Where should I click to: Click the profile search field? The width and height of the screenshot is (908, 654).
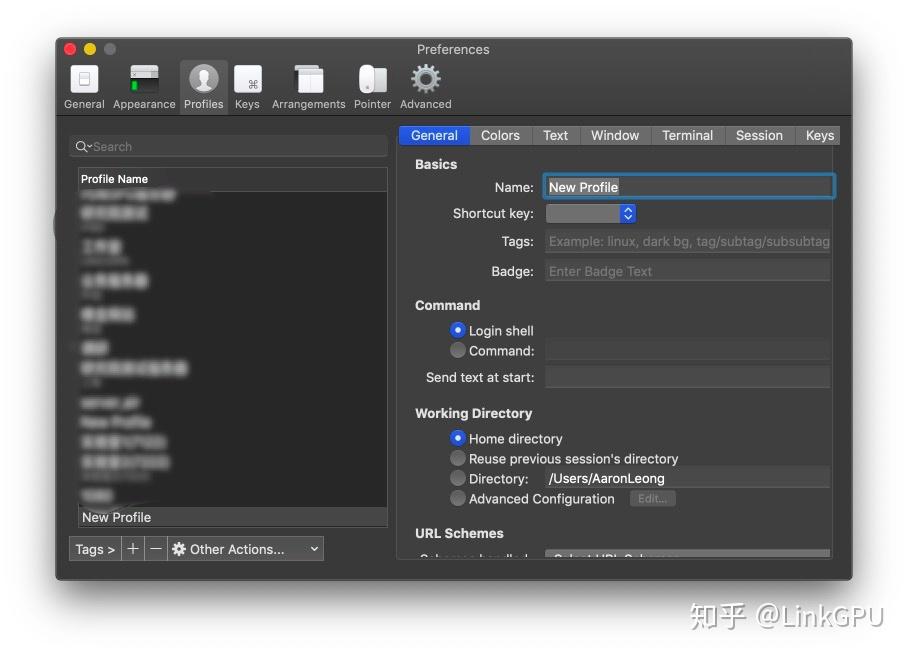[x=228, y=146]
